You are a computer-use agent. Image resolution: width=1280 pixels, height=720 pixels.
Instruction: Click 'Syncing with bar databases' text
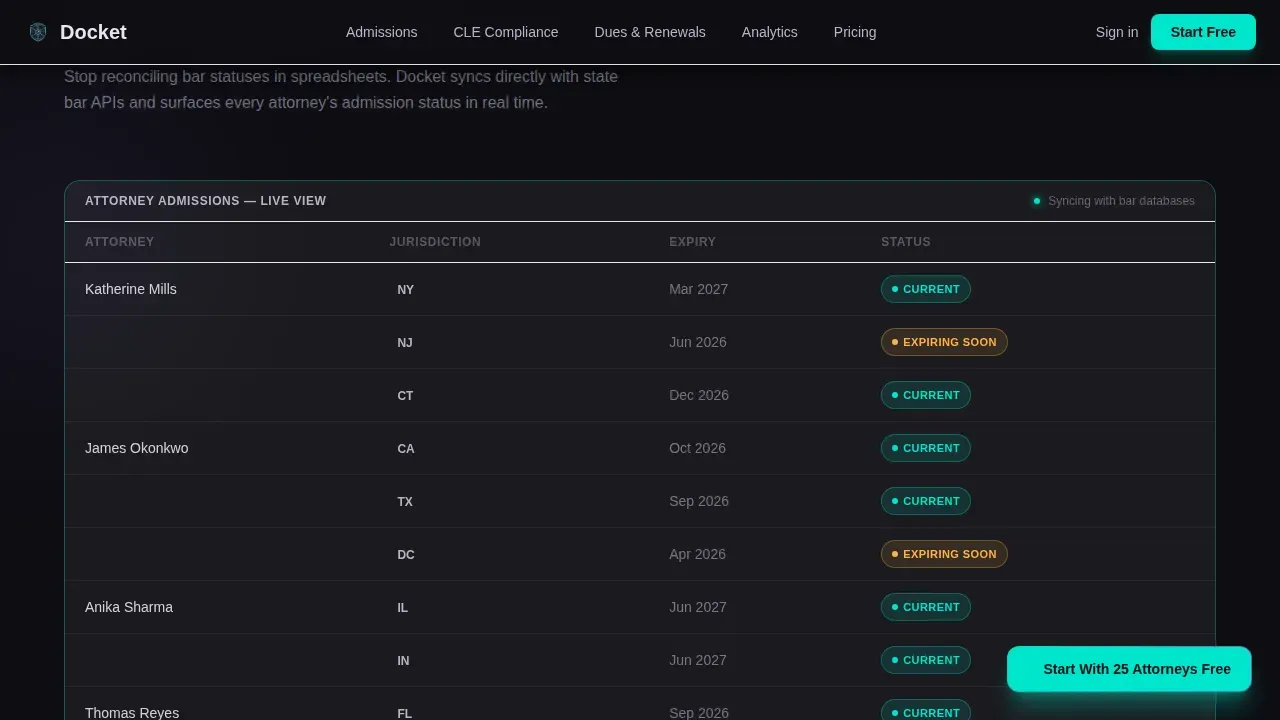(x=1121, y=201)
